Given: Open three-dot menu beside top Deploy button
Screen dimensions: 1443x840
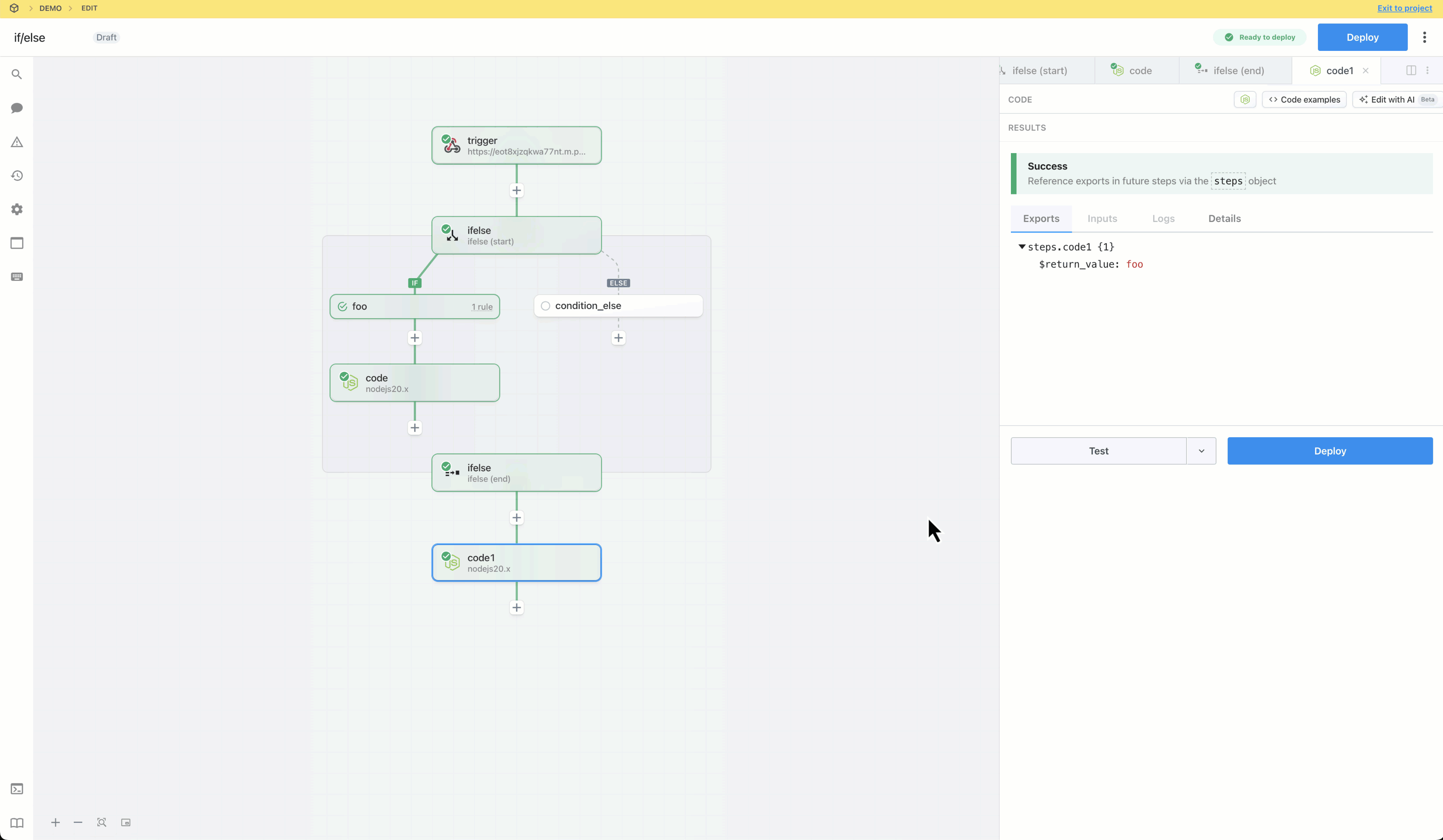Looking at the screenshot, I should coord(1425,37).
